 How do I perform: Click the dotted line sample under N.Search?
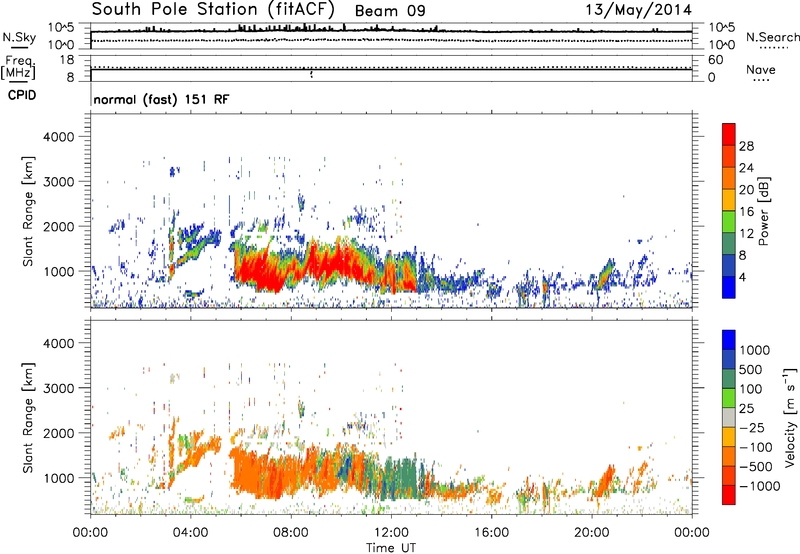tap(774, 48)
